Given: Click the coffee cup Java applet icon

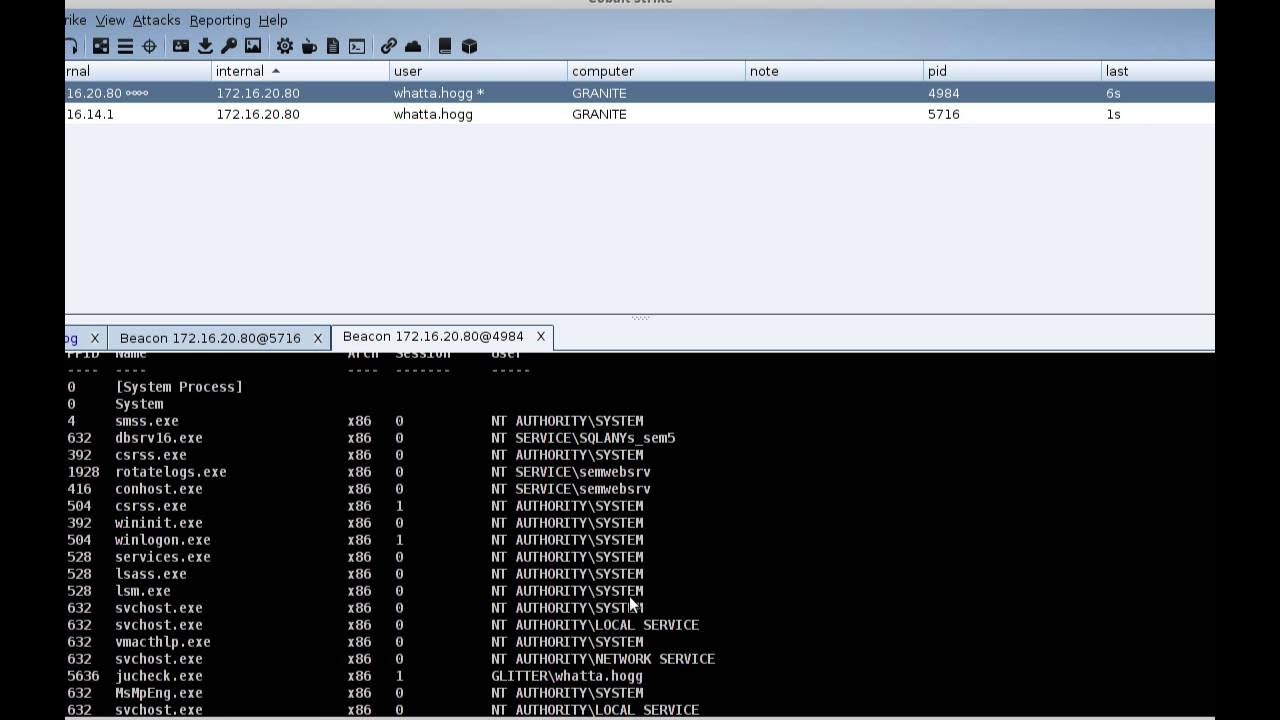Looking at the screenshot, I should pyautogui.click(x=309, y=46).
